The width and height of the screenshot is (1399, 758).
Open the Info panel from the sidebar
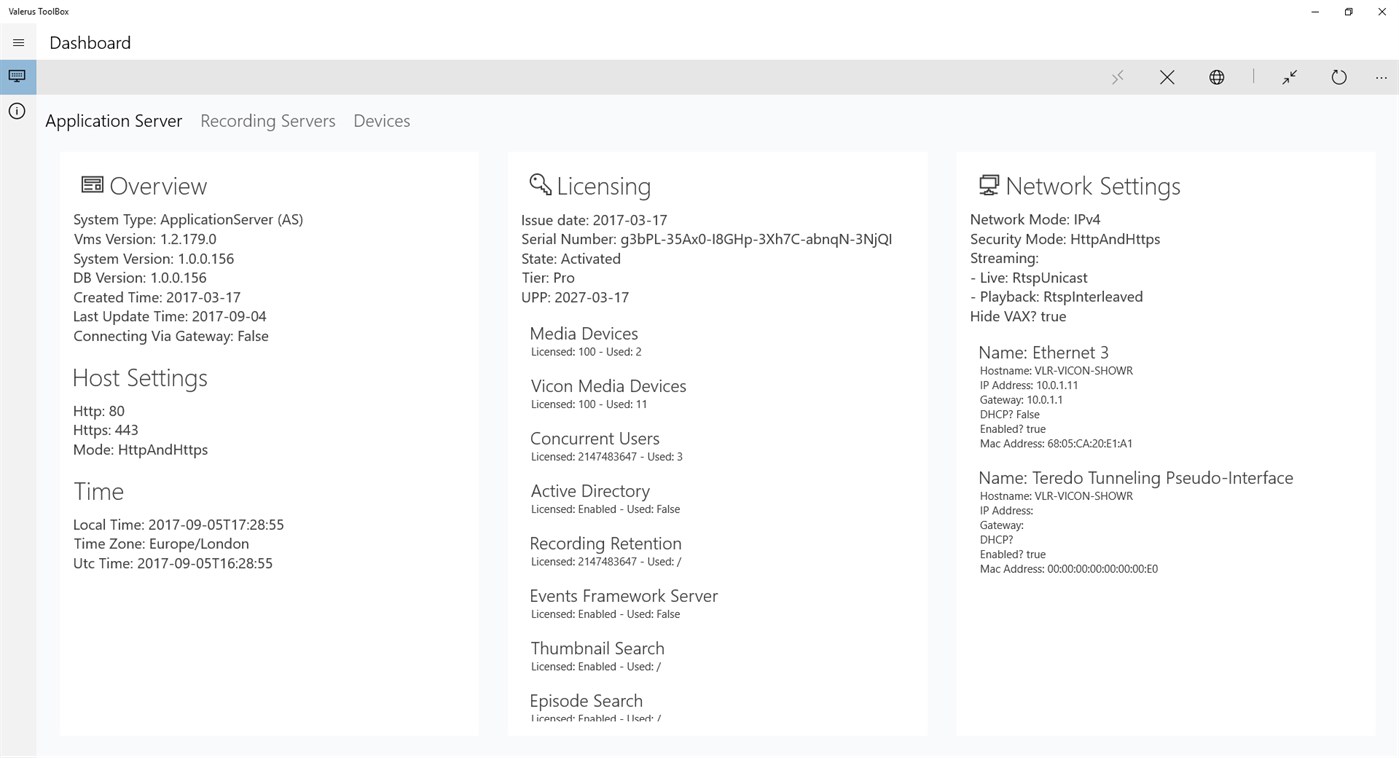tap(17, 111)
